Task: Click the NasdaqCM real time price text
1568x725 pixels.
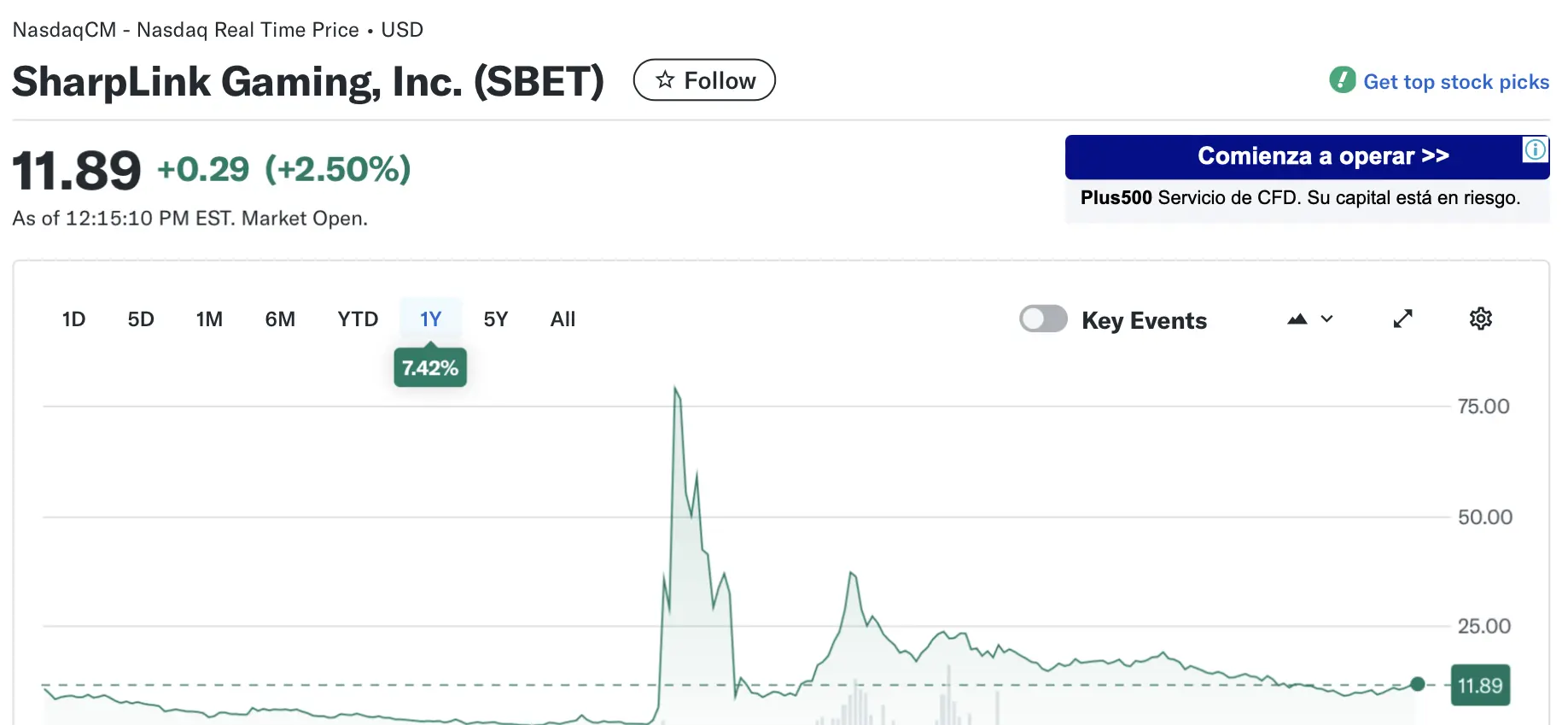Action: click(x=218, y=30)
